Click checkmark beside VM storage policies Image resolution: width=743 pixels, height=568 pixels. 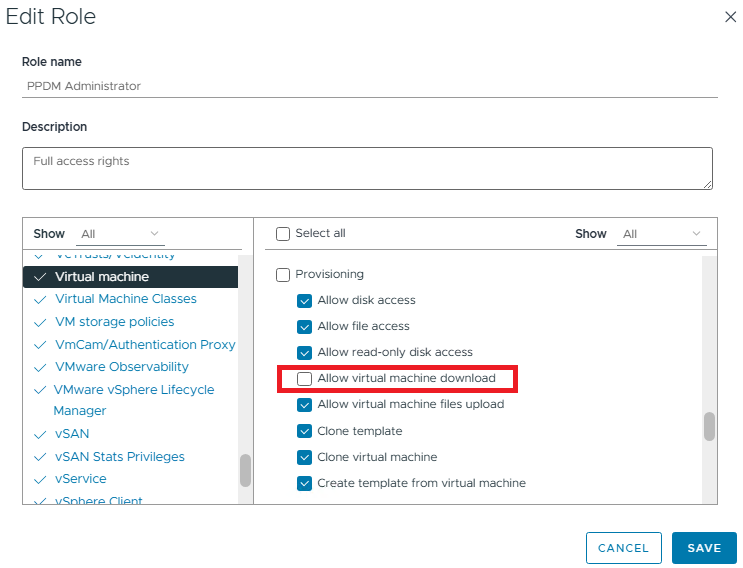40,322
